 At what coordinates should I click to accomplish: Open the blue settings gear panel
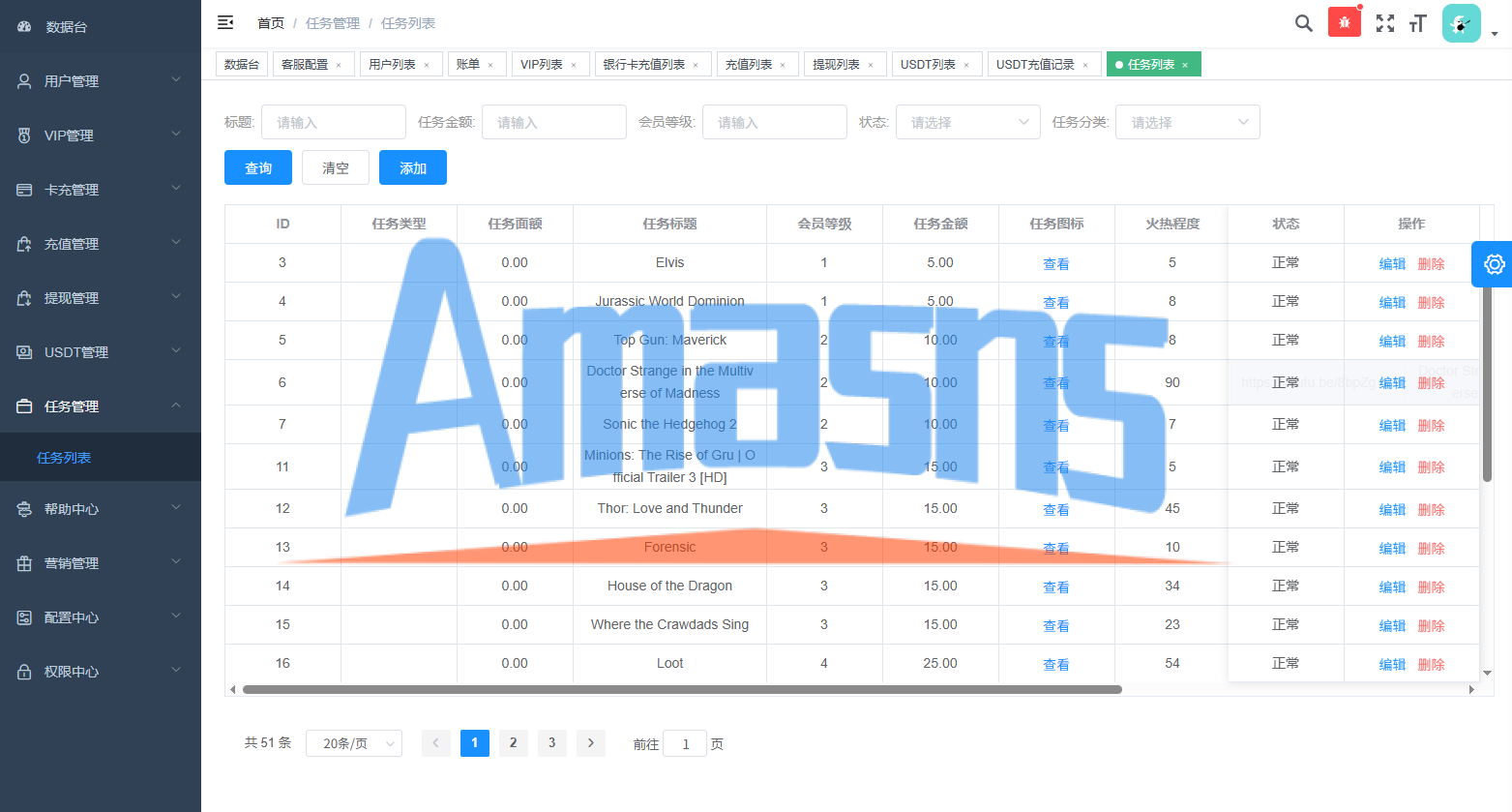1494,264
